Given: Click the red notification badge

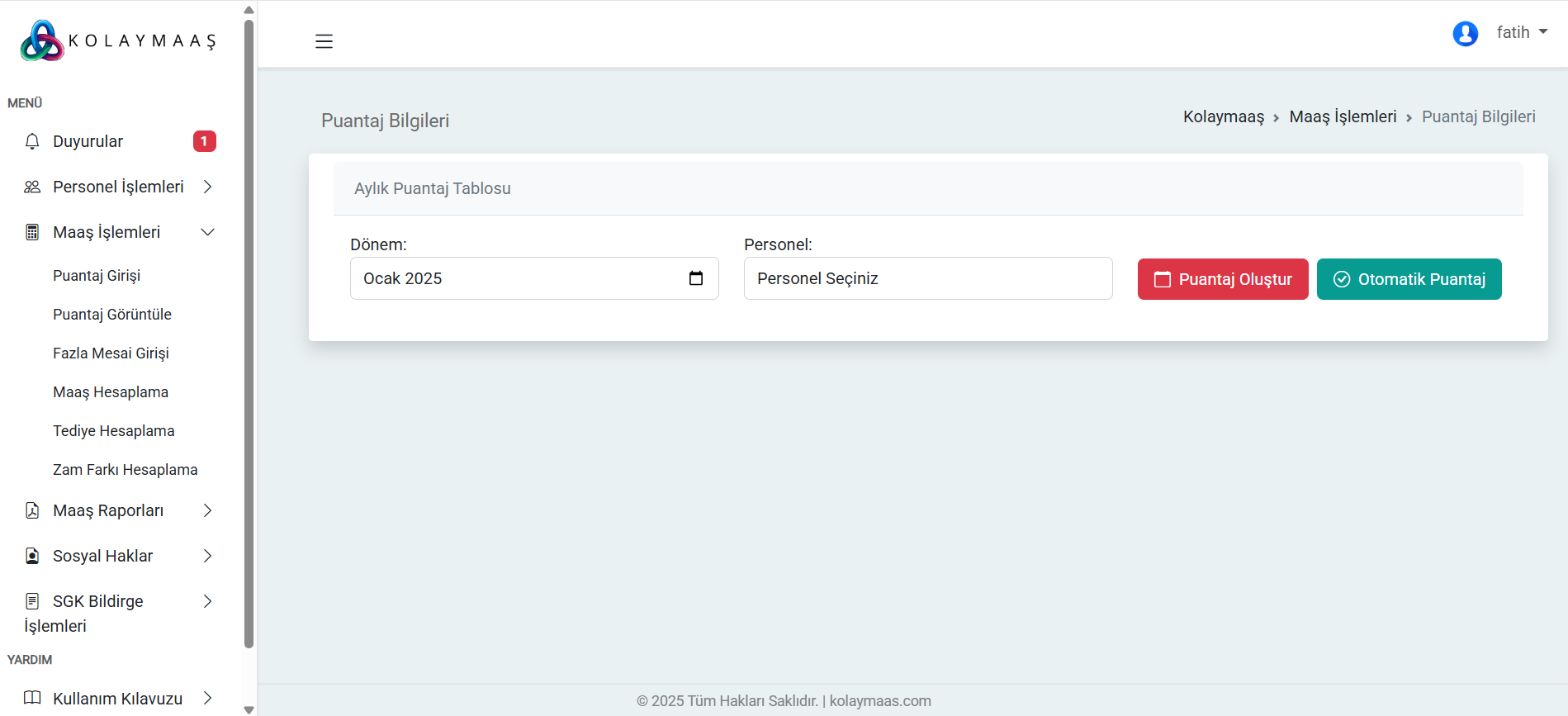Looking at the screenshot, I should (204, 141).
